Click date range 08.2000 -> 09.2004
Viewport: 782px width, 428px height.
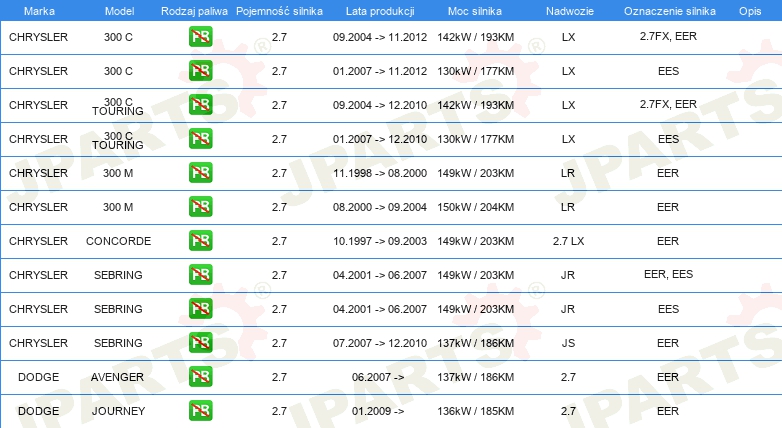380,207
